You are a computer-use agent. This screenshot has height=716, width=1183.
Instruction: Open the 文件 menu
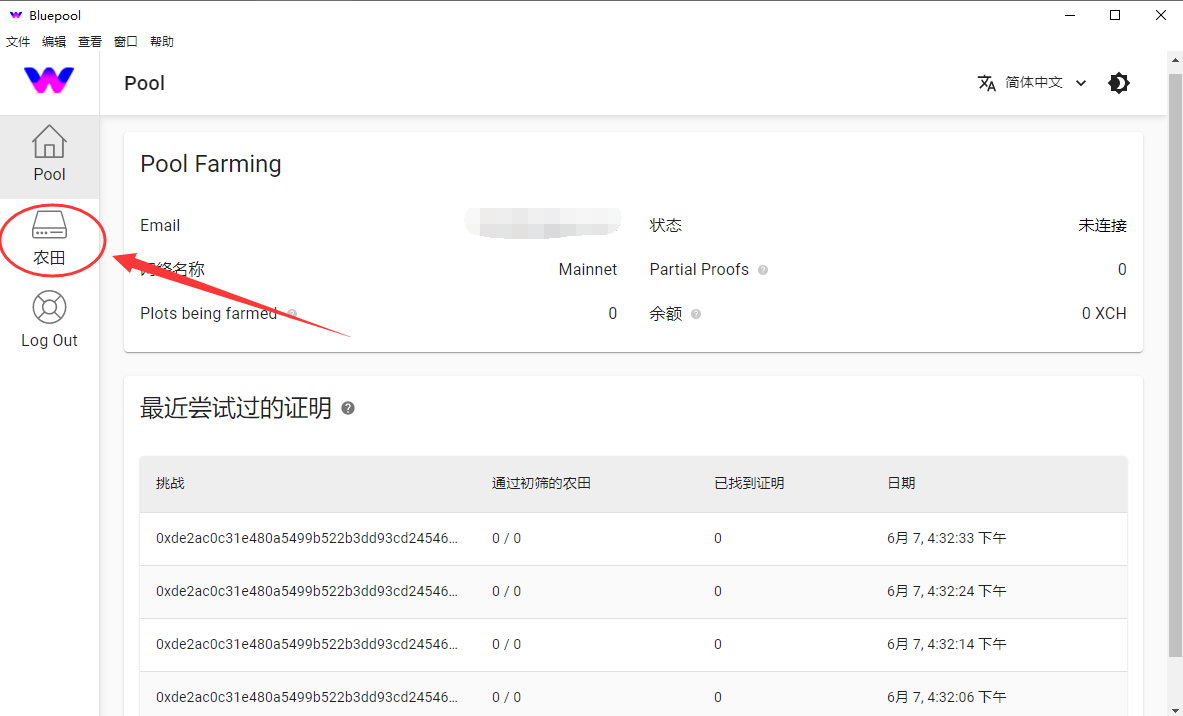[18, 41]
